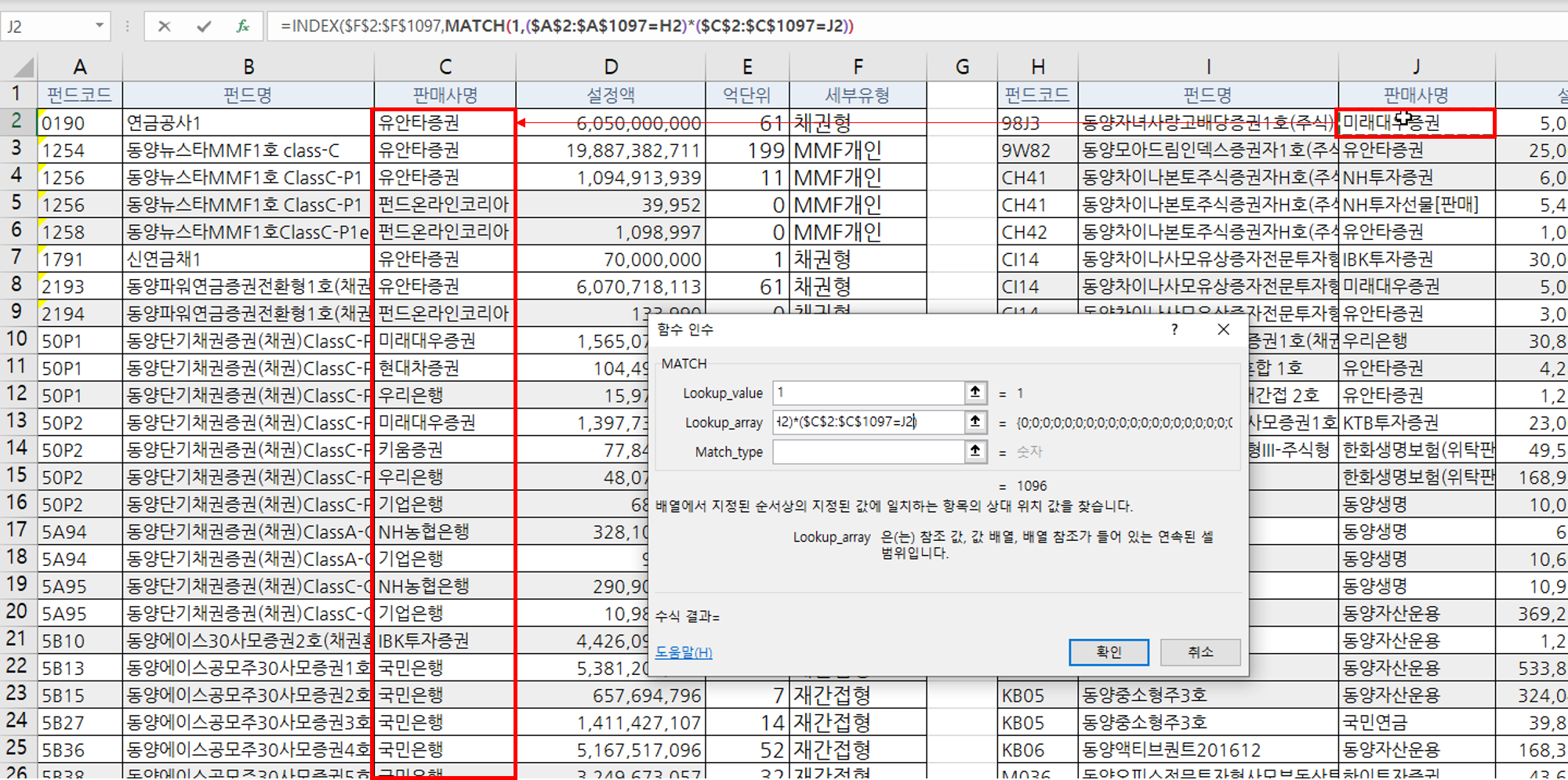
Task: Click cell D3 value 19,887,382,711
Action: 611,150
